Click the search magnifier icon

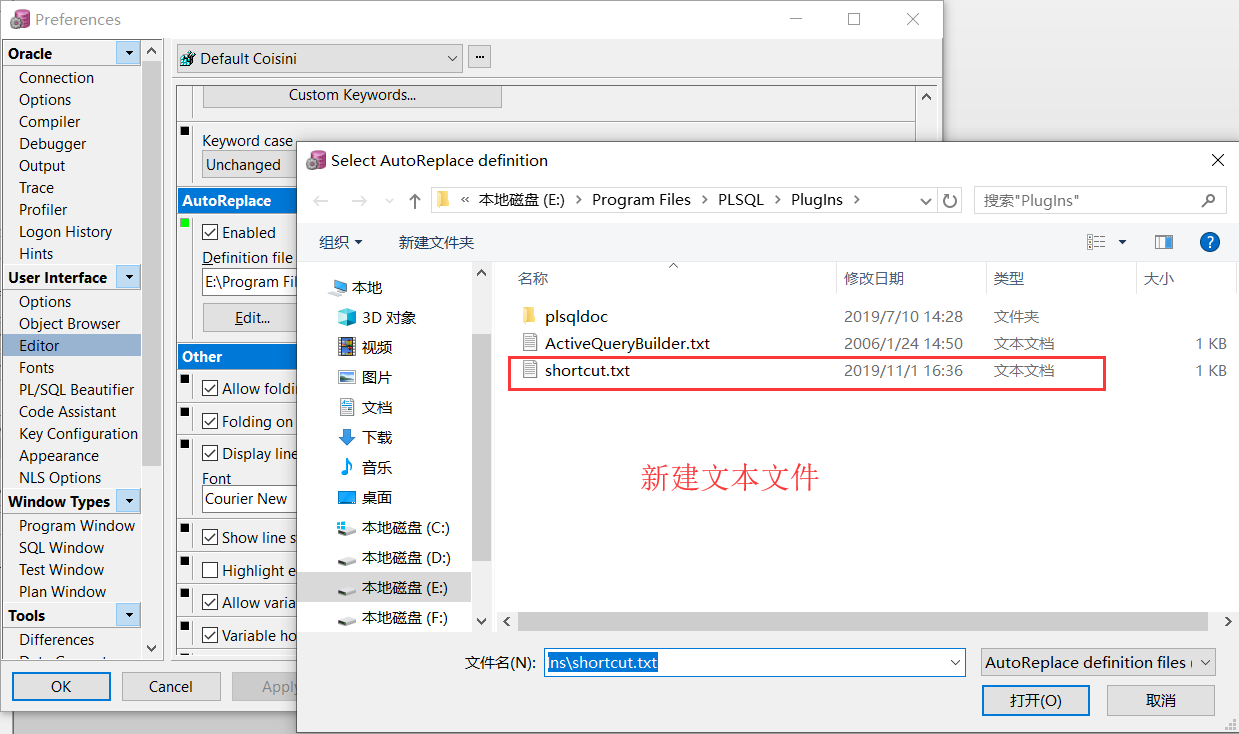click(x=1209, y=200)
